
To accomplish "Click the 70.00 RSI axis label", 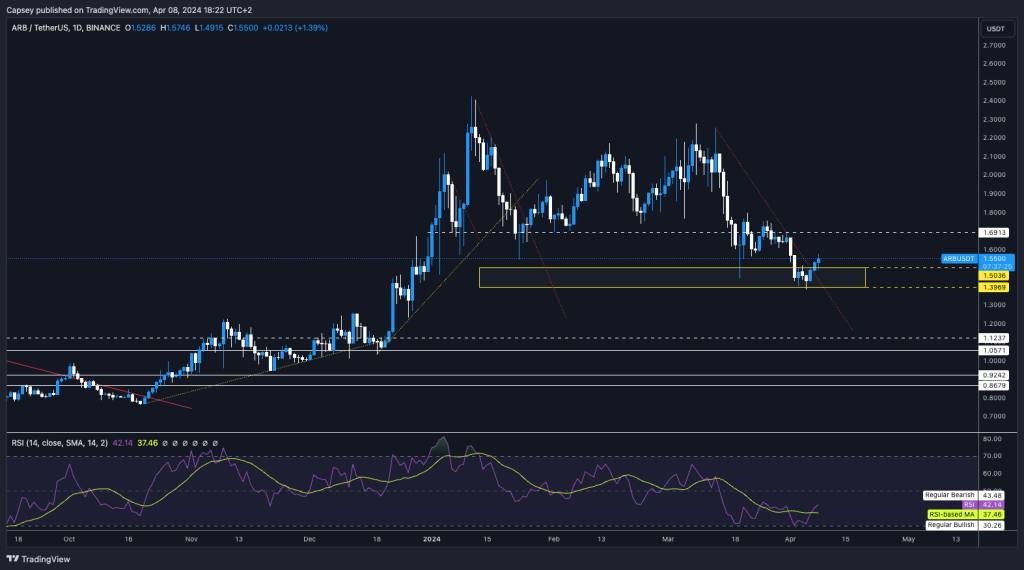I will [992, 456].
